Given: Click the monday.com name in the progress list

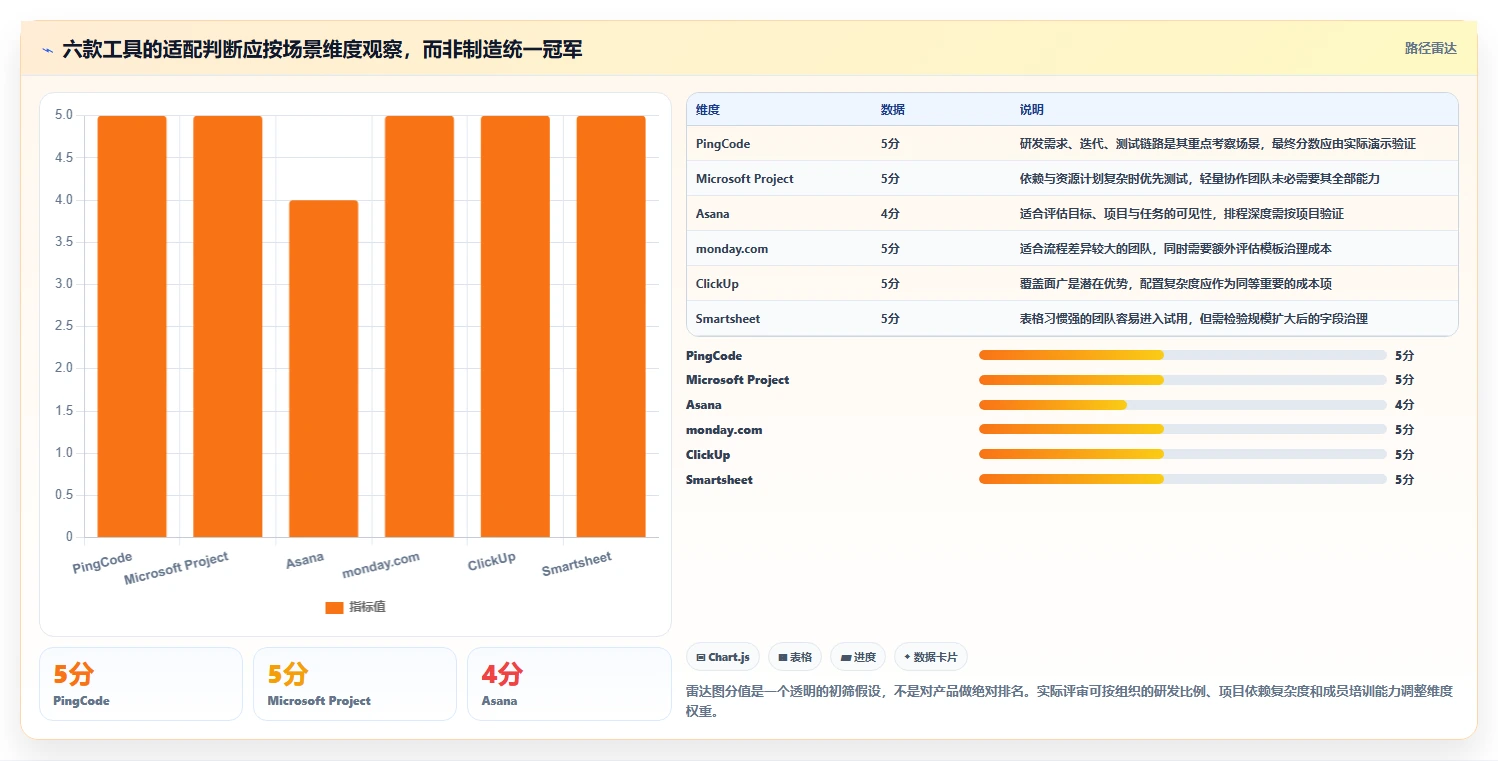Looking at the screenshot, I should (724, 430).
